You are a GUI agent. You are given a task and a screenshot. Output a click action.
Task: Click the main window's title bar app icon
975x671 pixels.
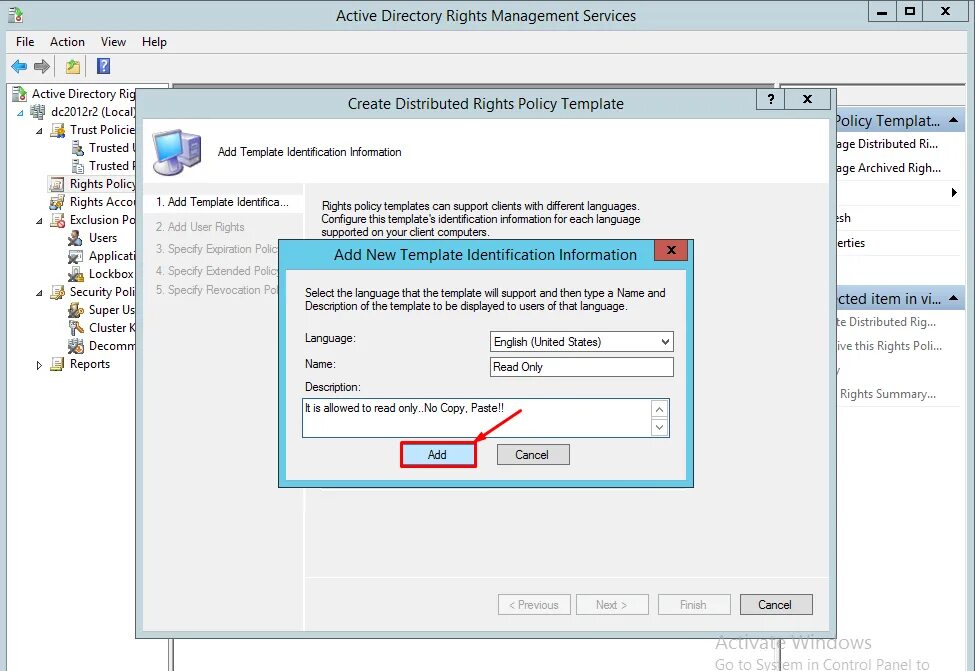(16, 14)
